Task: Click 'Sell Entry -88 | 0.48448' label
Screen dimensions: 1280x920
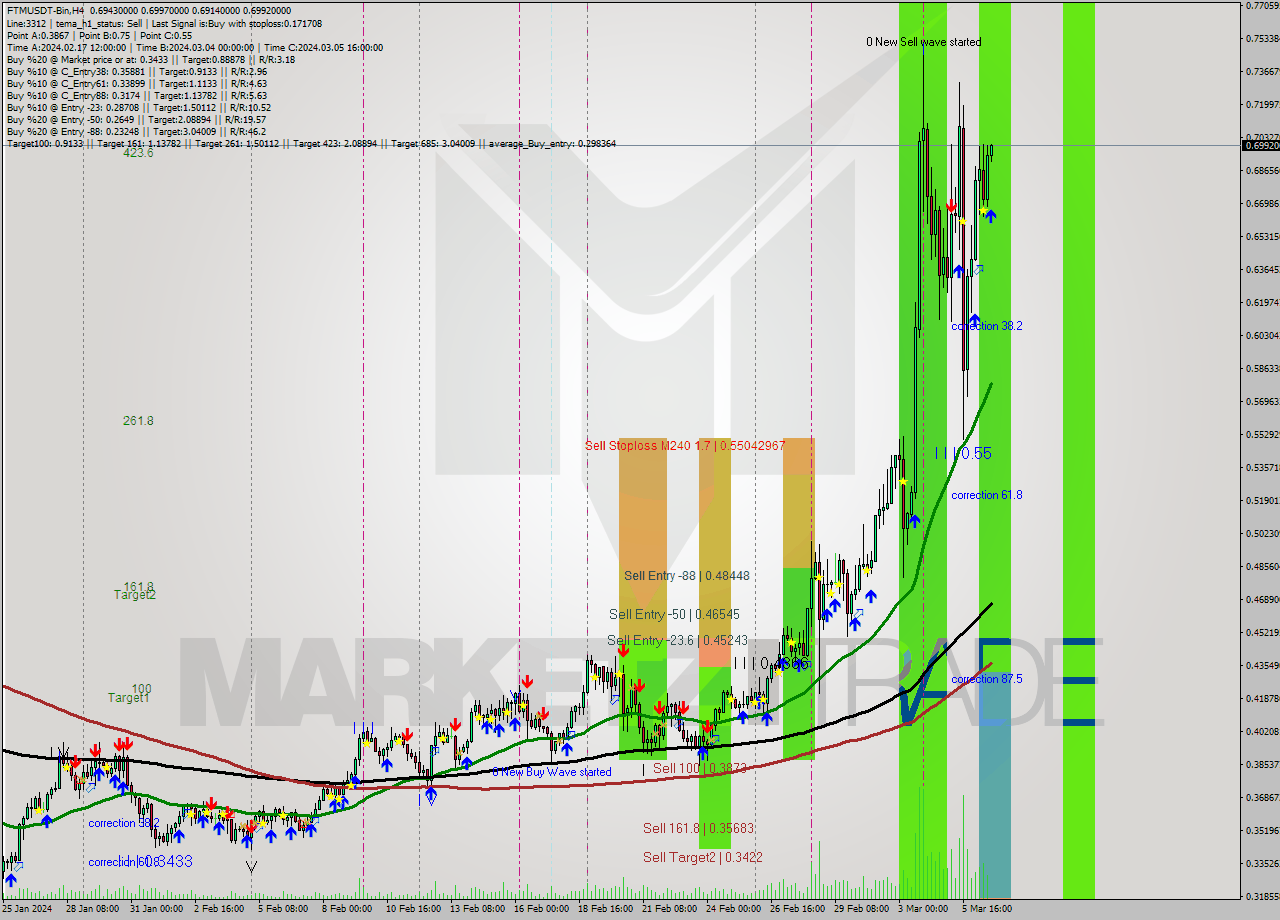Action: (687, 576)
